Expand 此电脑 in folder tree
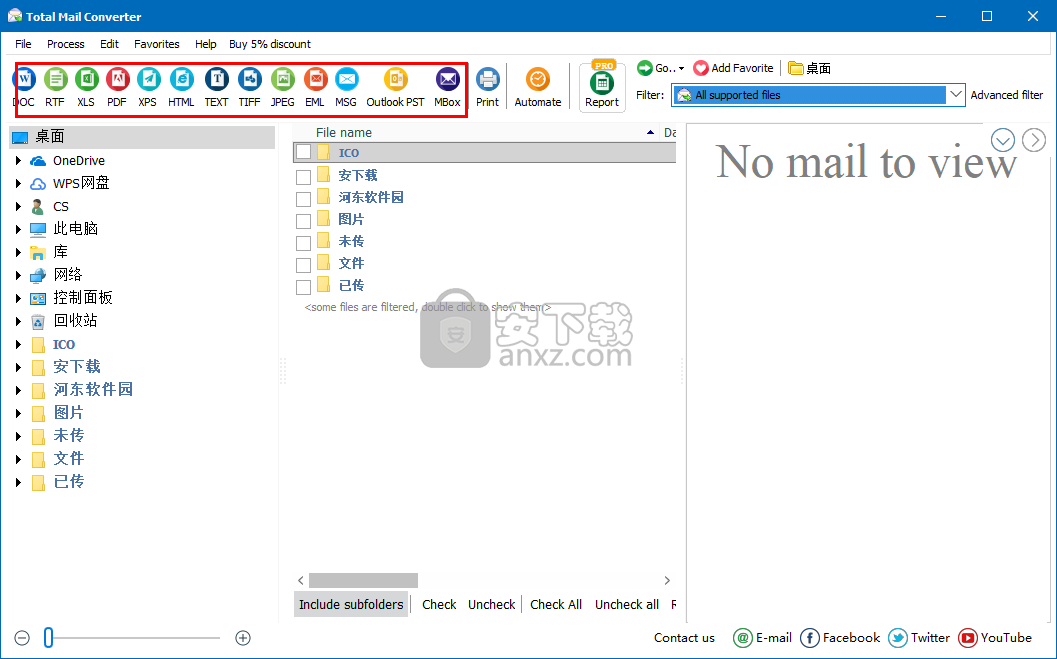The width and height of the screenshot is (1057, 659). point(18,229)
